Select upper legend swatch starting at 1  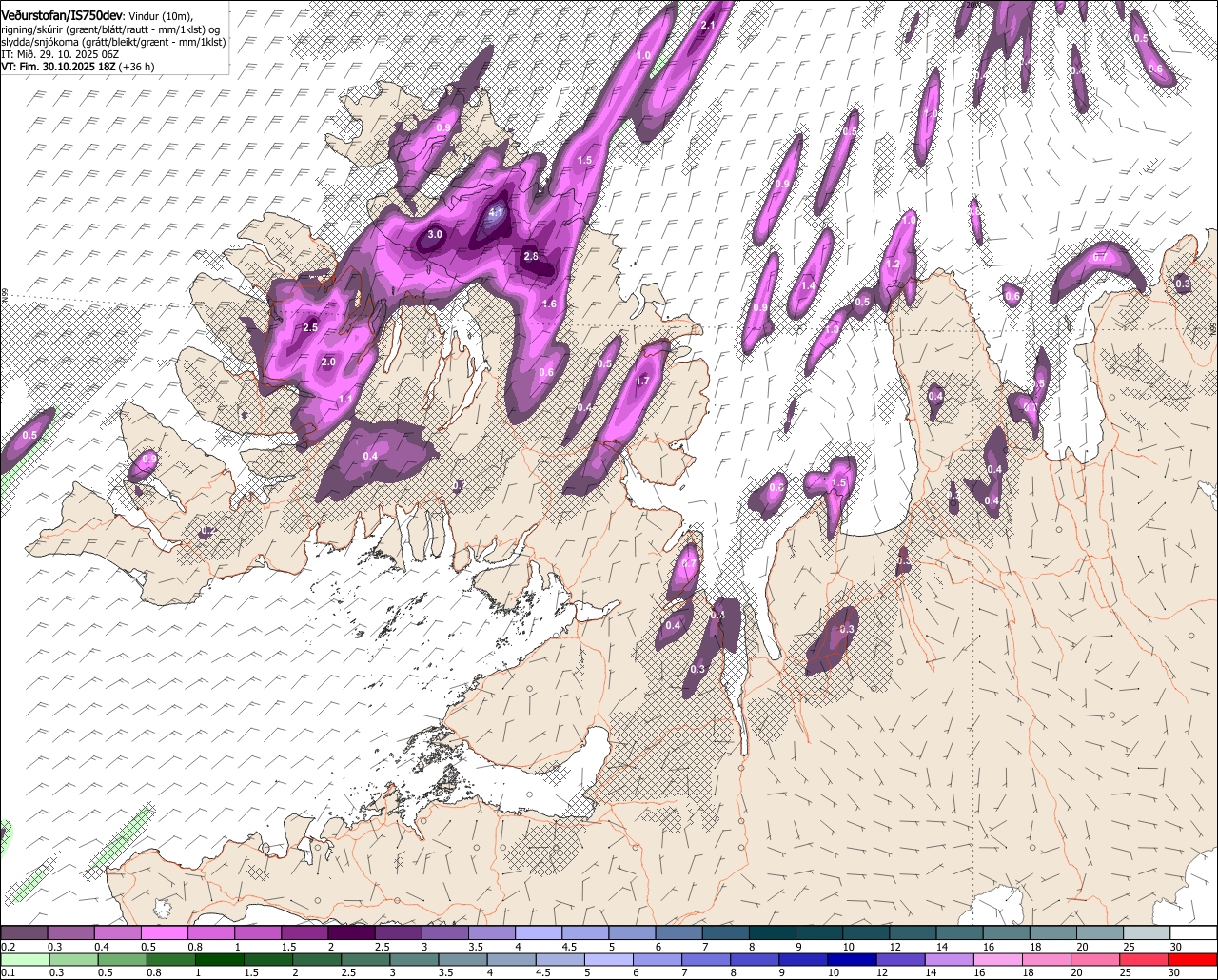257,933
